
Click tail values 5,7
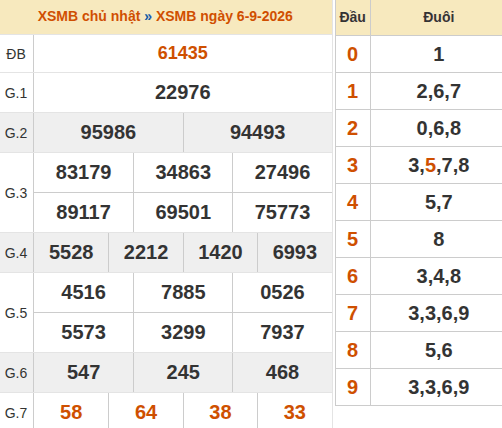(439, 203)
